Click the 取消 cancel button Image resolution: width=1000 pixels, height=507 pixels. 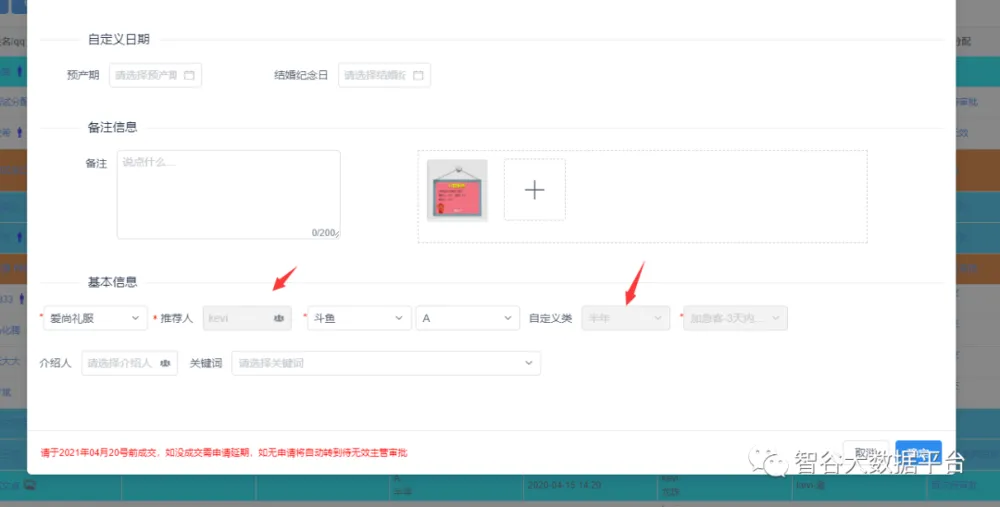click(x=865, y=452)
